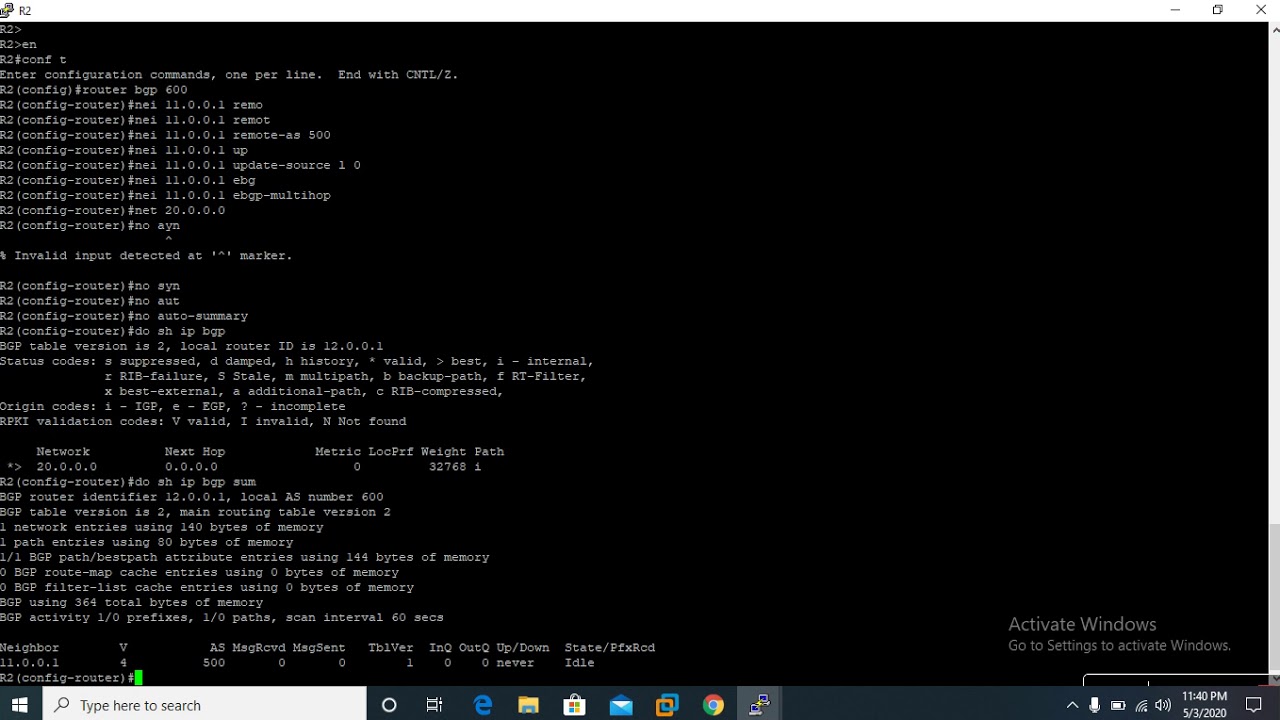The width and height of the screenshot is (1280, 720).
Task: Click the green cursor at the prompt
Action: (x=139, y=678)
